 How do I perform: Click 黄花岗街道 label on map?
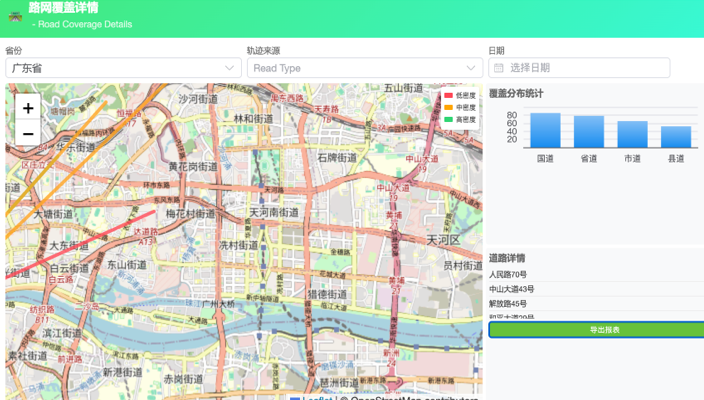[193, 167]
